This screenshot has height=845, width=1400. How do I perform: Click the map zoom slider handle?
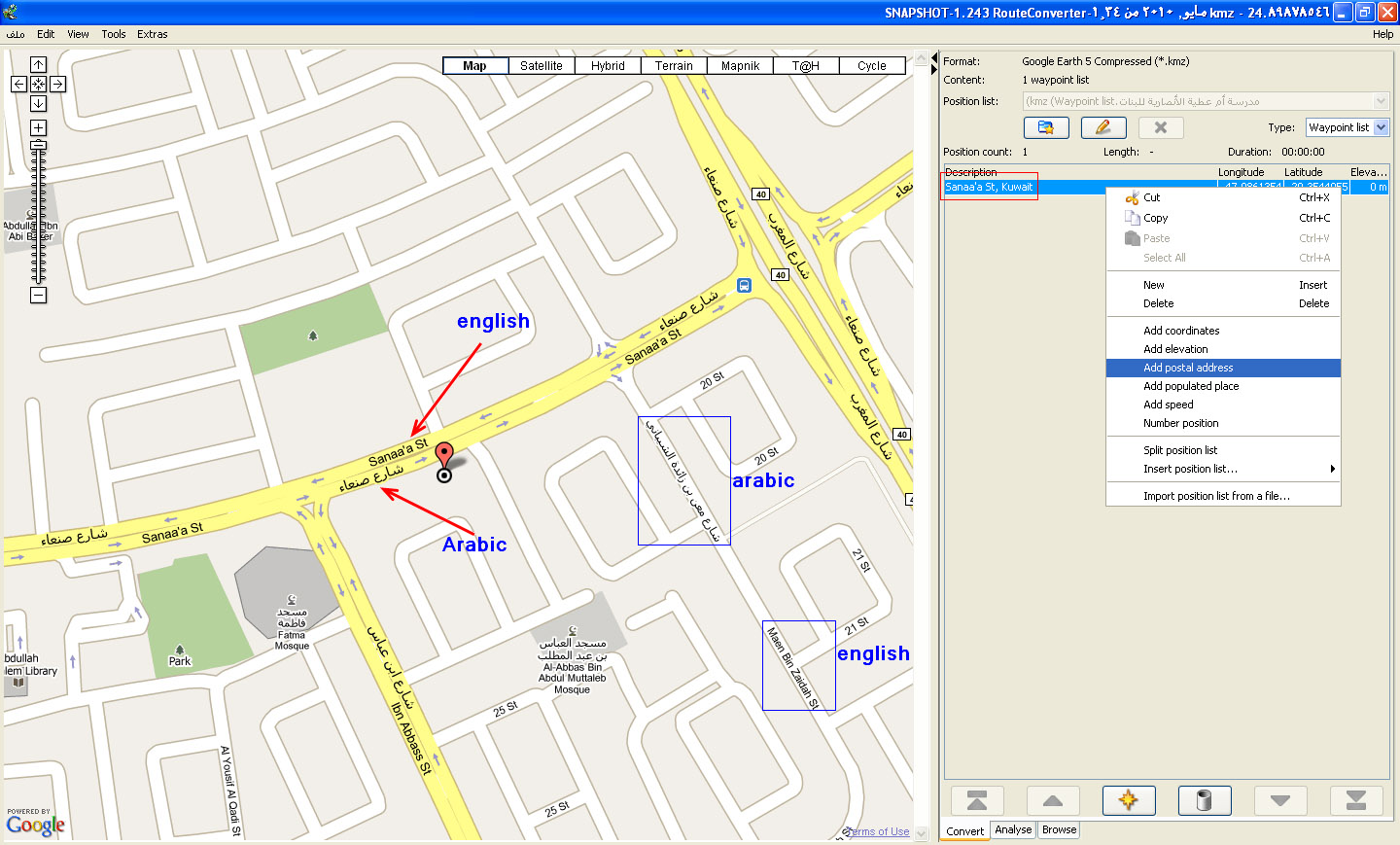pyautogui.click(x=38, y=146)
